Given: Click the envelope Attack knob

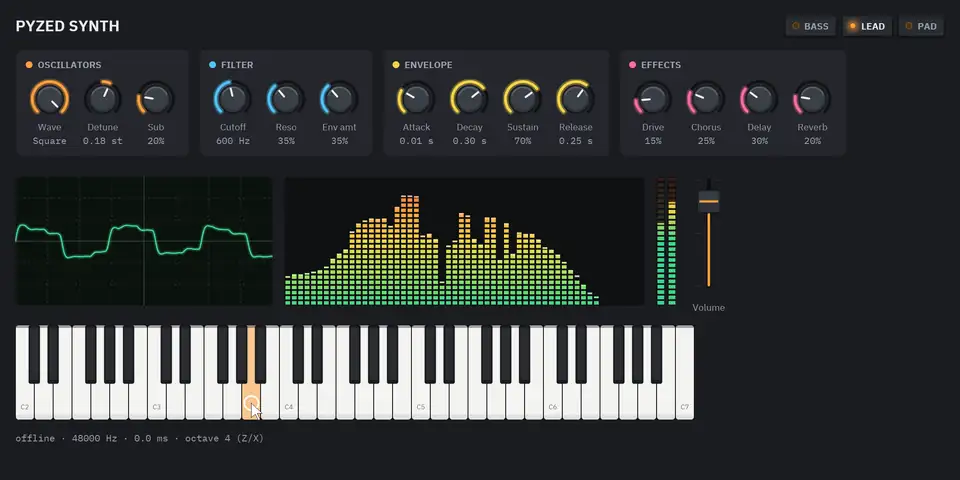Looking at the screenshot, I should pos(416,98).
